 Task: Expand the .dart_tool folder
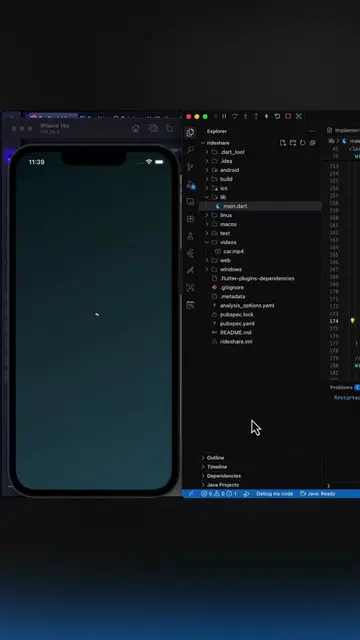pyautogui.click(x=207, y=152)
